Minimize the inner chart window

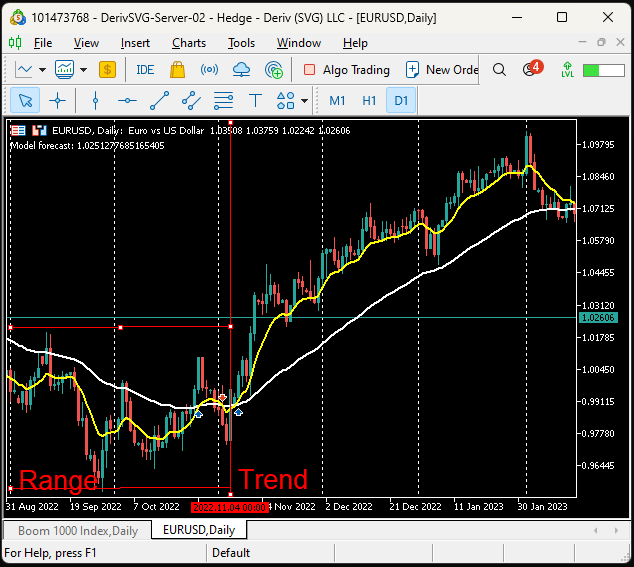[582, 42]
